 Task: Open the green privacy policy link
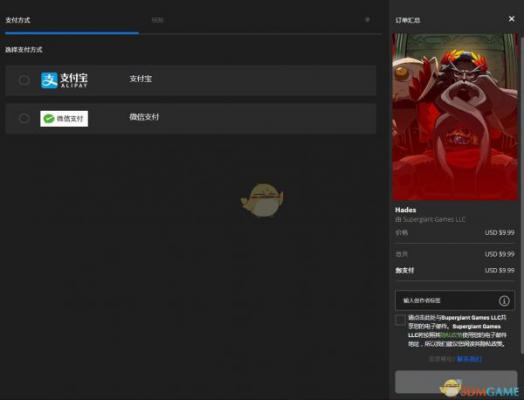452,335
